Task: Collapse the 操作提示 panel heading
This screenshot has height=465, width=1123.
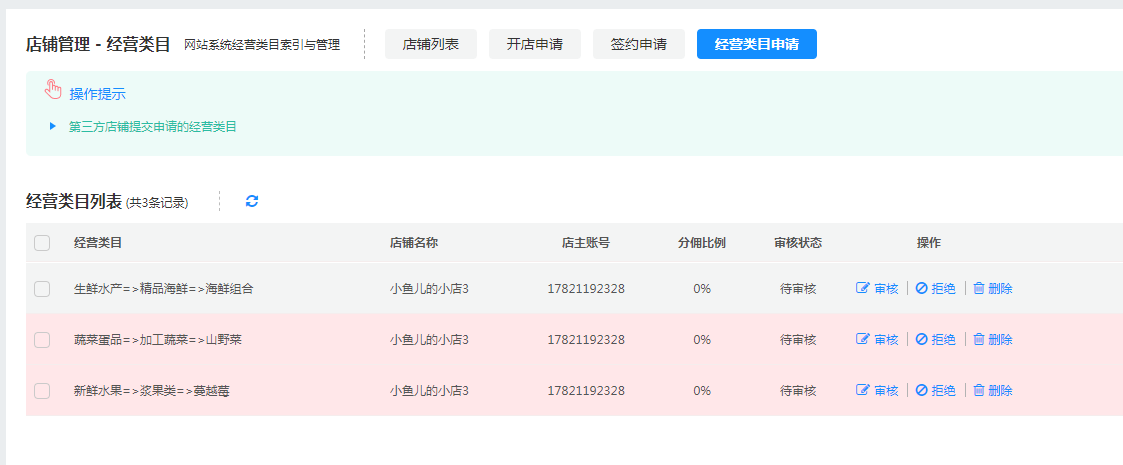Action: point(97,94)
